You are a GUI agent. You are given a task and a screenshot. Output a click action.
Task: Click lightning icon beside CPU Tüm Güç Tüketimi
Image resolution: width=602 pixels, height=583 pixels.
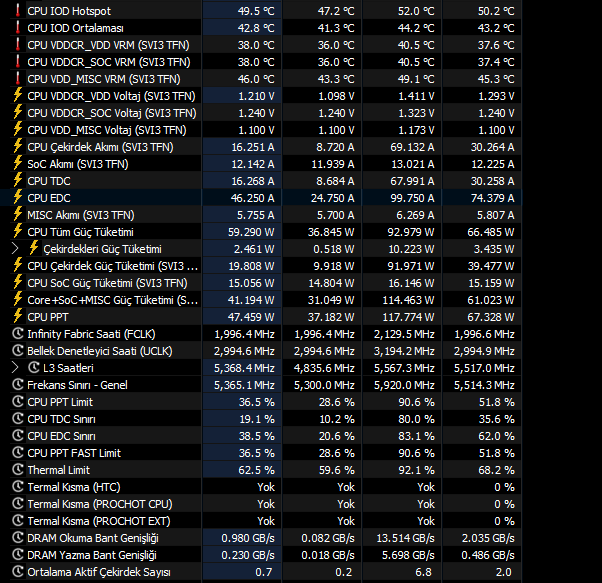[18, 231]
